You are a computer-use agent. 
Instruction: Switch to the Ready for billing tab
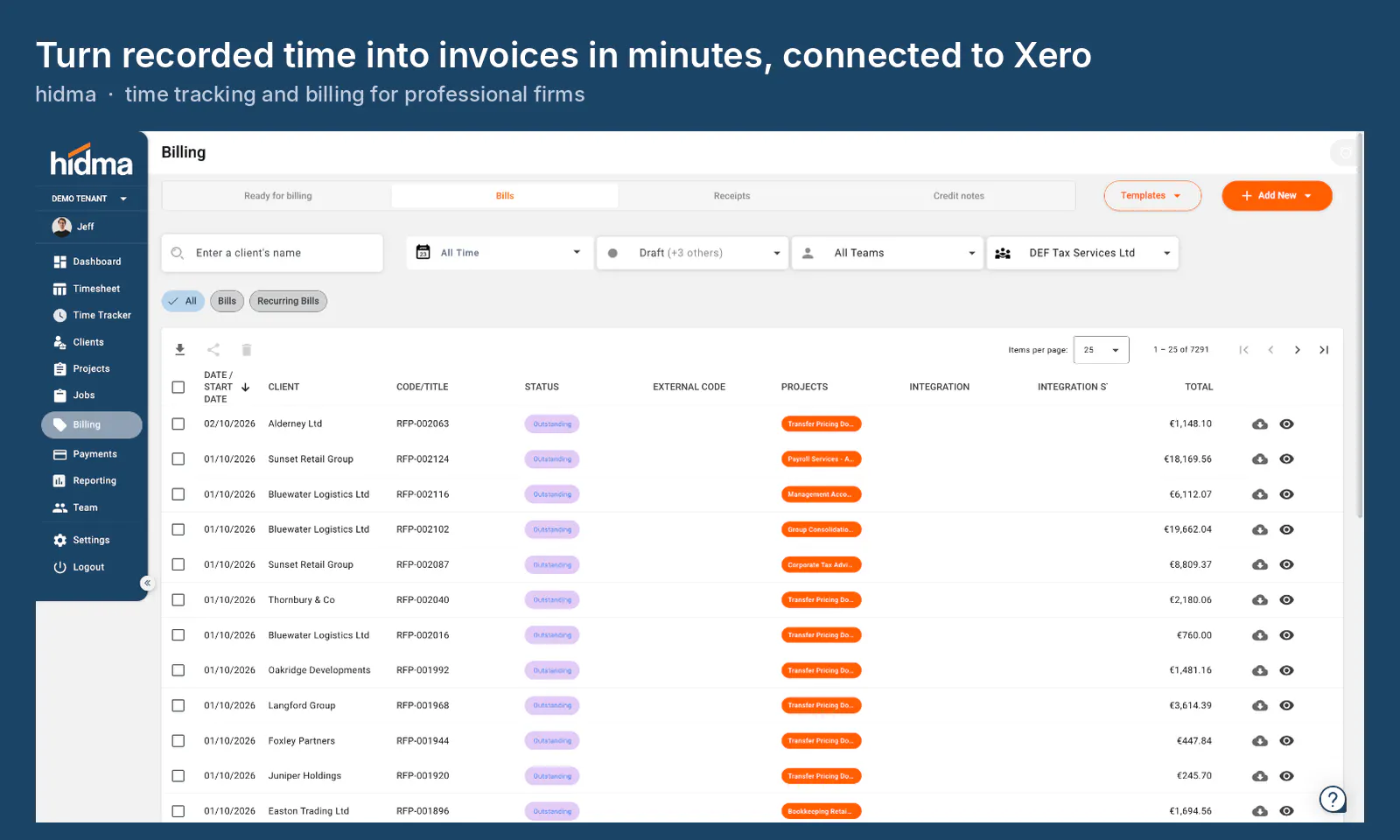click(x=277, y=196)
